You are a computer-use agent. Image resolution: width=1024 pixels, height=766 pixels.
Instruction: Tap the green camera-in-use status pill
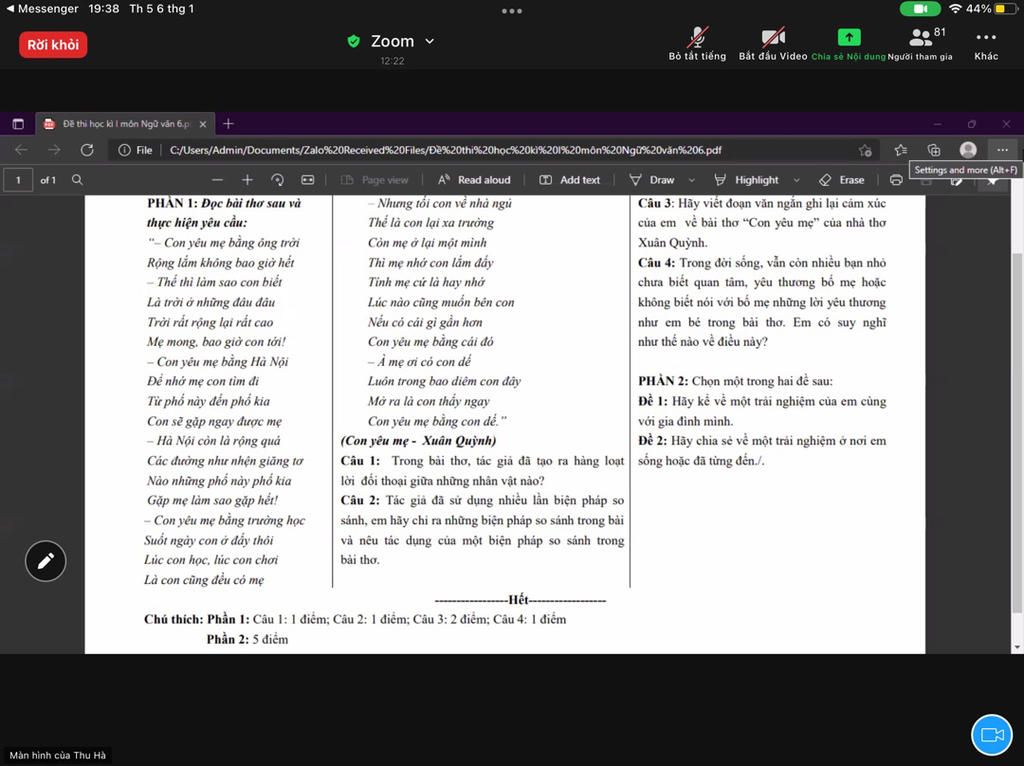coord(920,8)
